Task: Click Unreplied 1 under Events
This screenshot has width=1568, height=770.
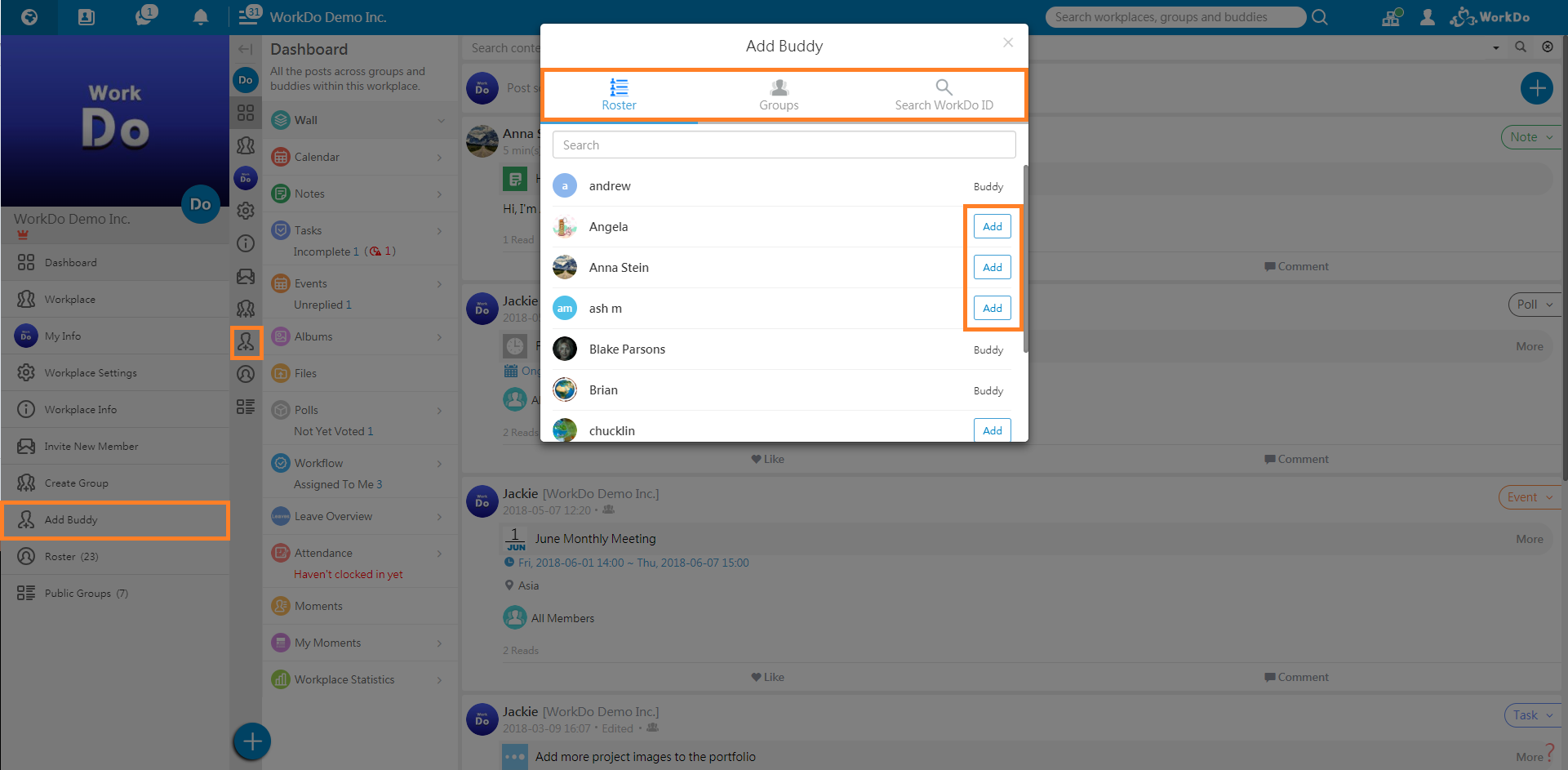Action: 322,305
